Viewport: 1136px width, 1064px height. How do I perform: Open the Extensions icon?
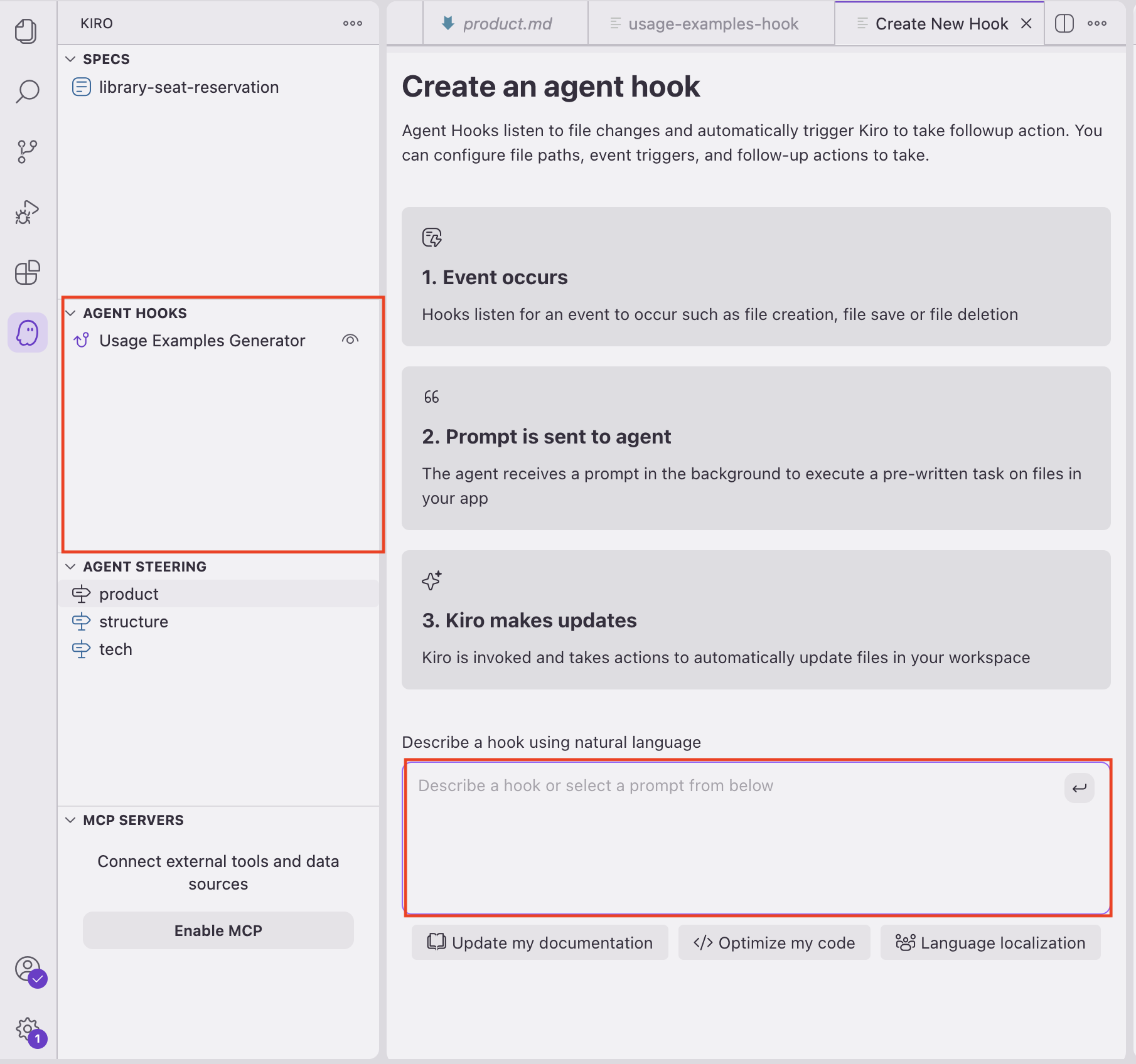[x=27, y=272]
